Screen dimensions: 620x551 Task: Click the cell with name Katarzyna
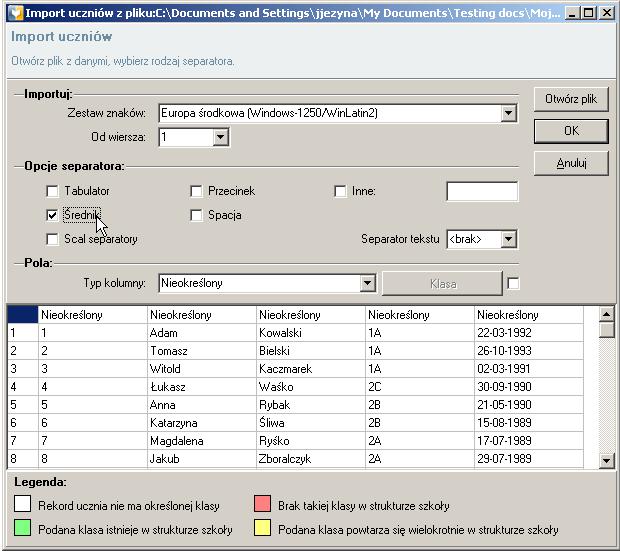pos(202,423)
